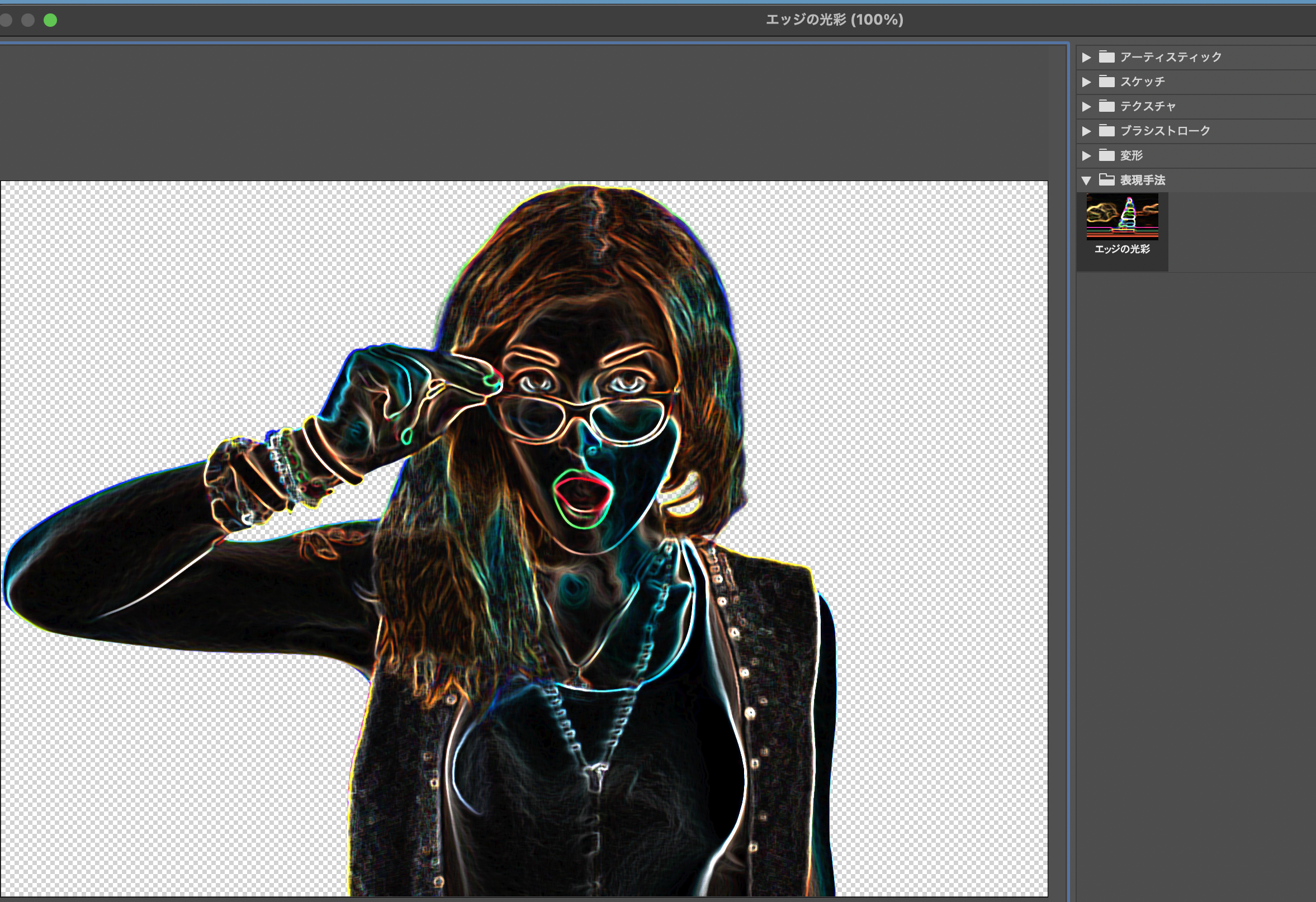Click the テクスチャ folder icon
The height and width of the screenshot is (902, 1316).
click(1106, 106)
